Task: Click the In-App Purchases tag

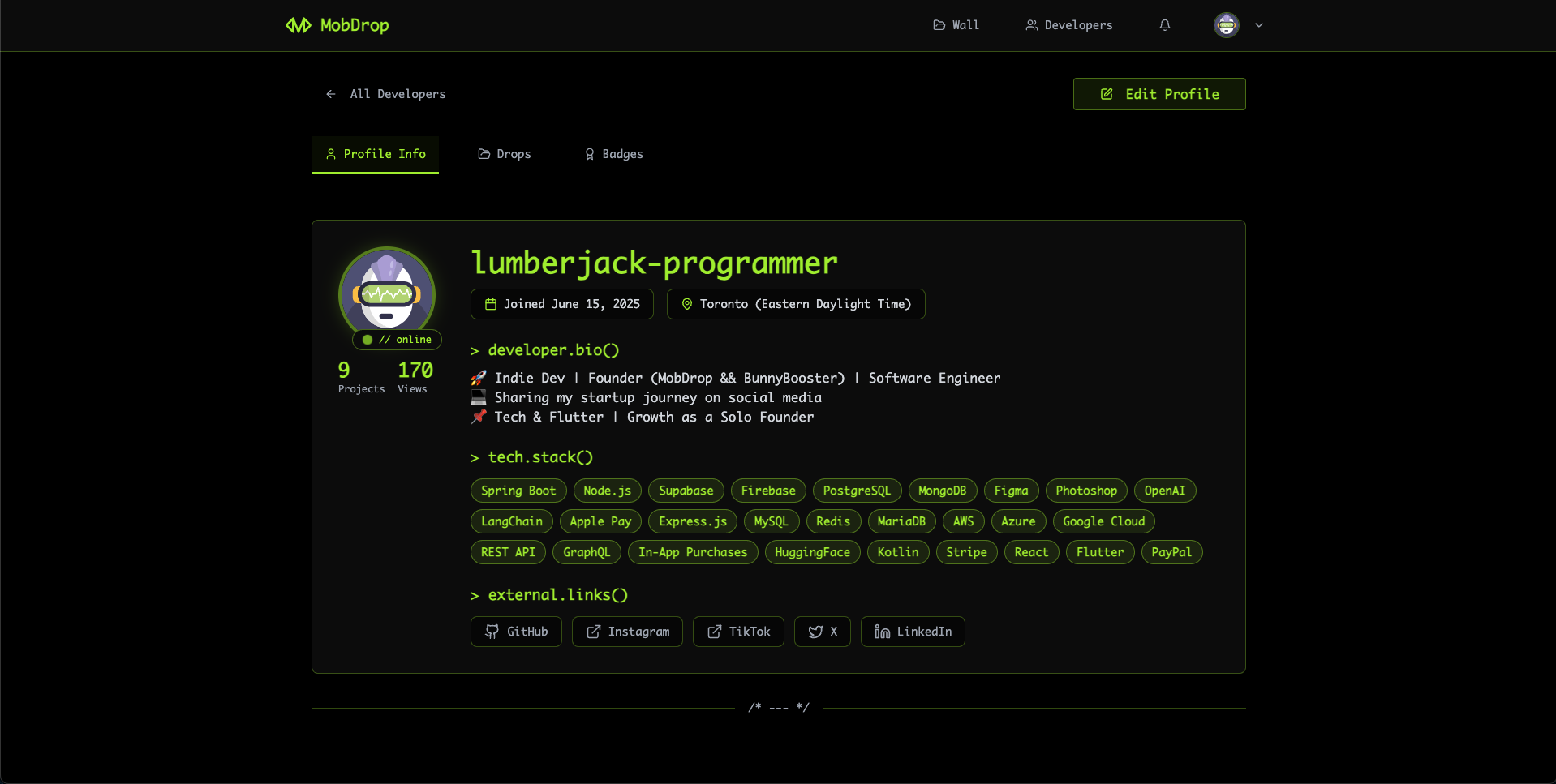Action: click(693, 552)
